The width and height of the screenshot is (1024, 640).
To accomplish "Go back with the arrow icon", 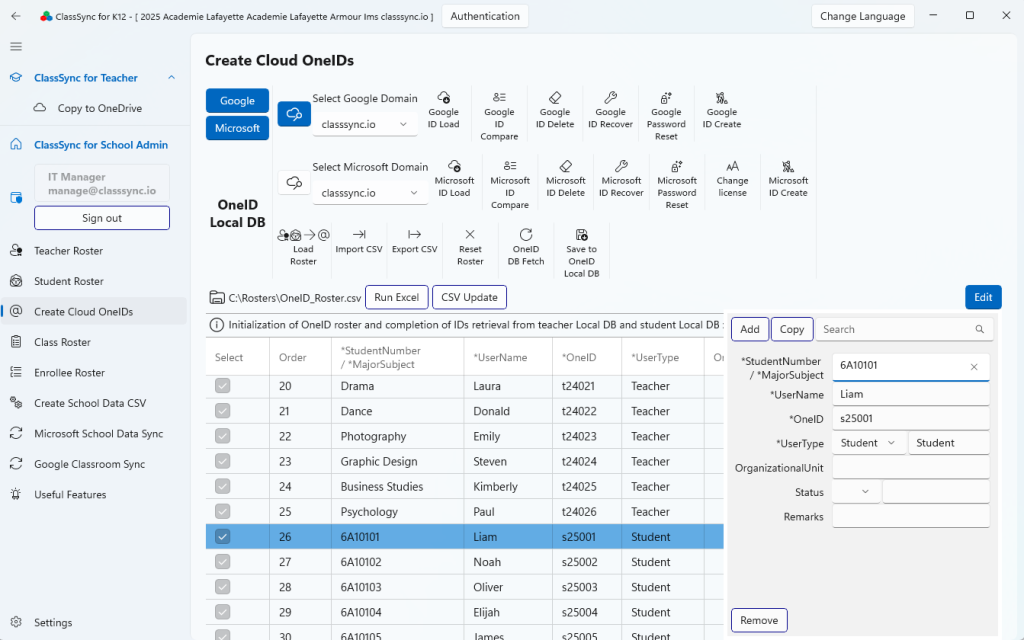I will coord(16,16).
